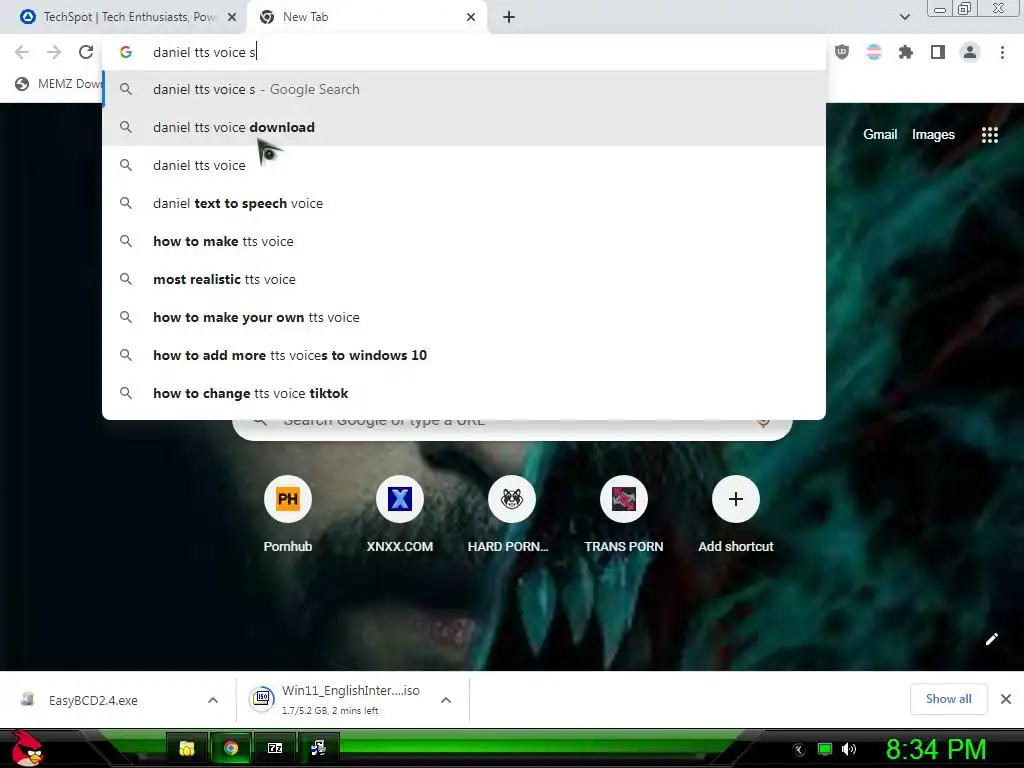
Task: Choose 'how to make your own tts voice'
Action: 464,317
